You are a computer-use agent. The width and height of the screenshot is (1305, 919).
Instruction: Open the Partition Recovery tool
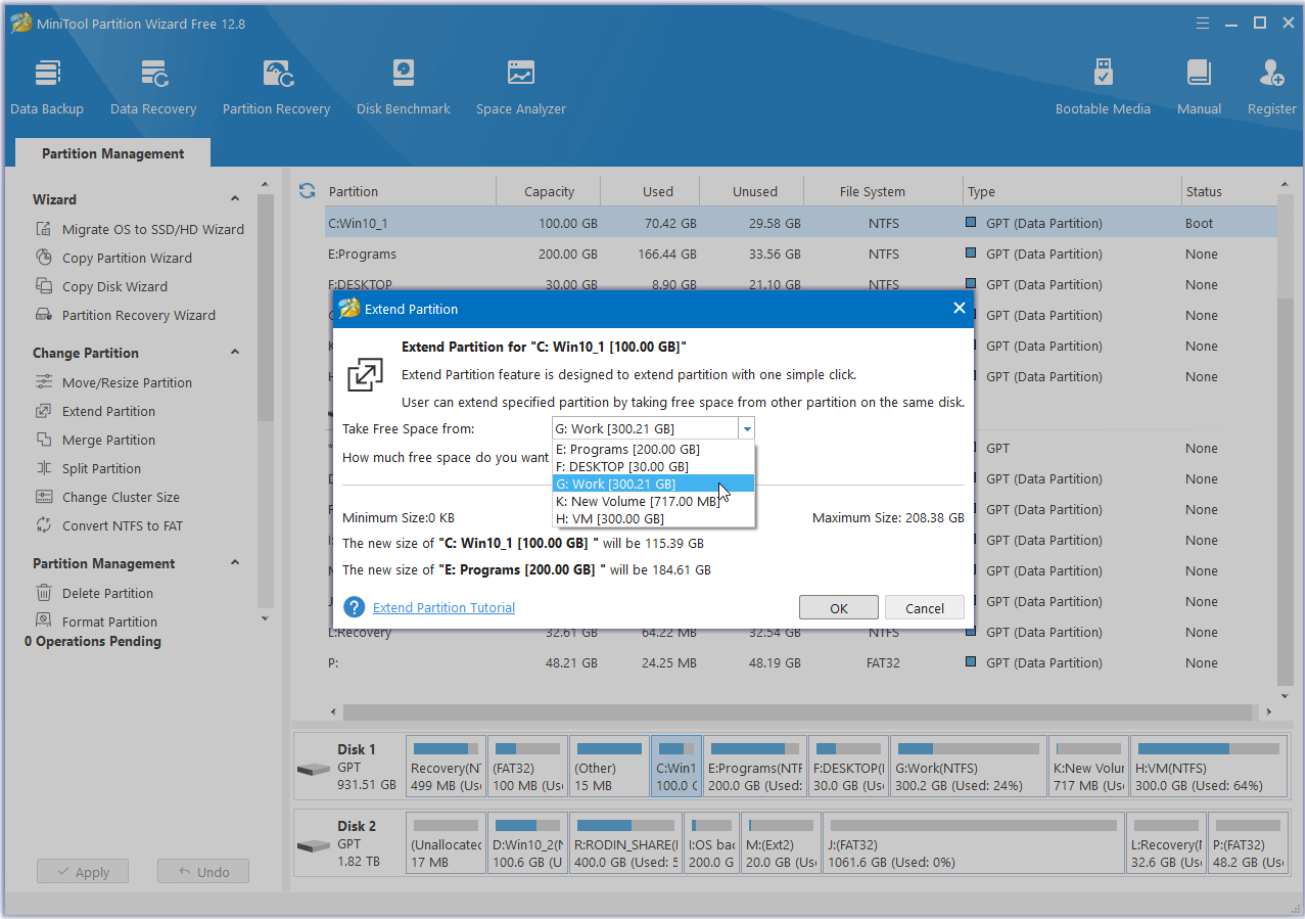276,87
